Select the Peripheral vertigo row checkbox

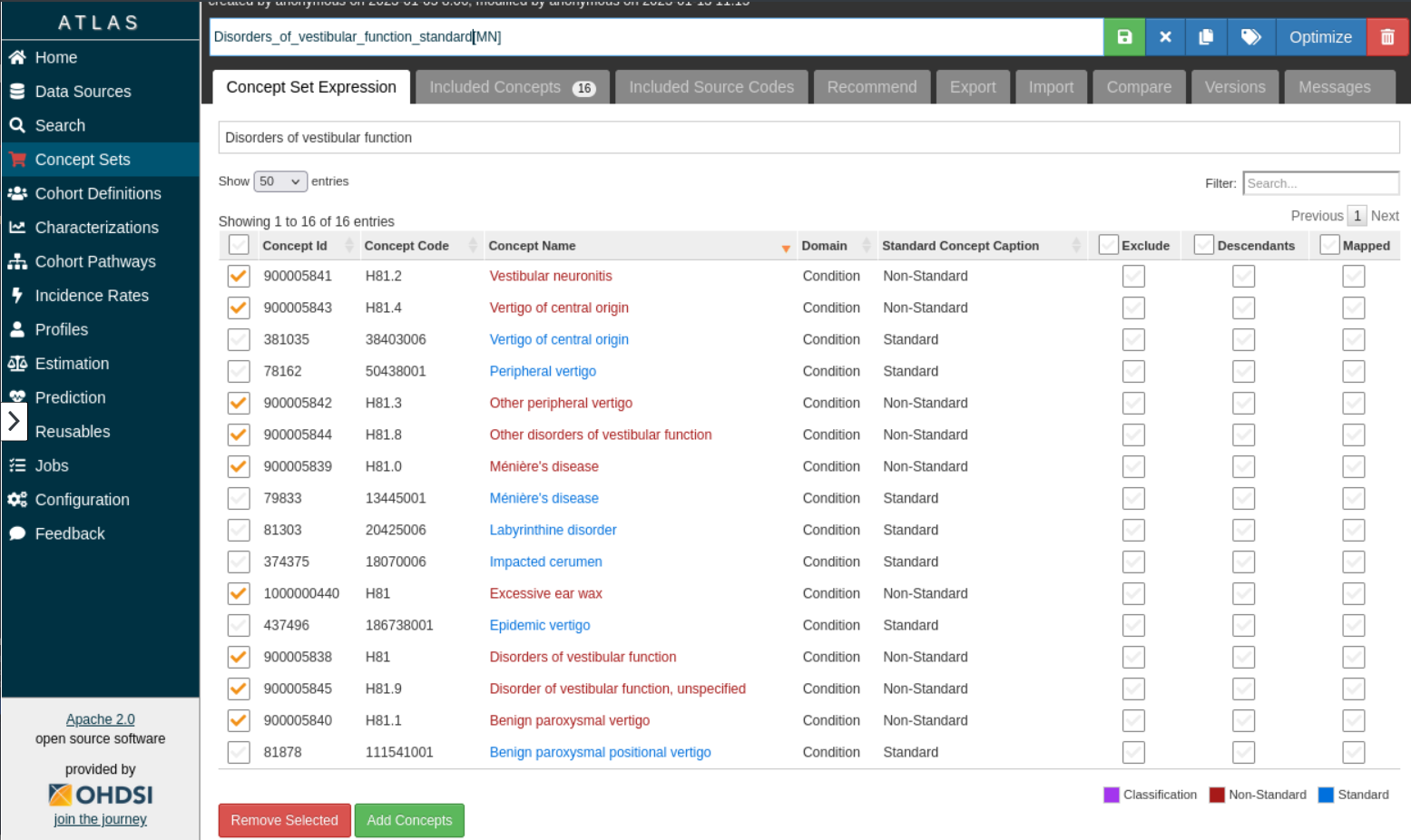(239, 371)
